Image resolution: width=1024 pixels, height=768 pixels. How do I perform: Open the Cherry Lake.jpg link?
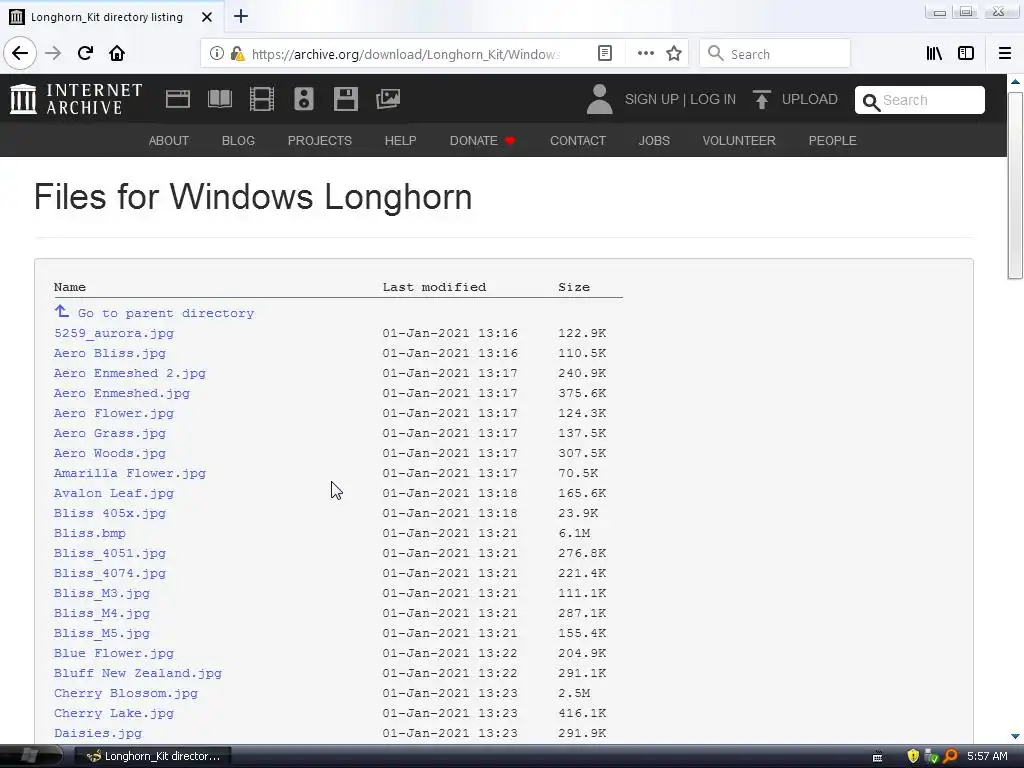[114, 713]
